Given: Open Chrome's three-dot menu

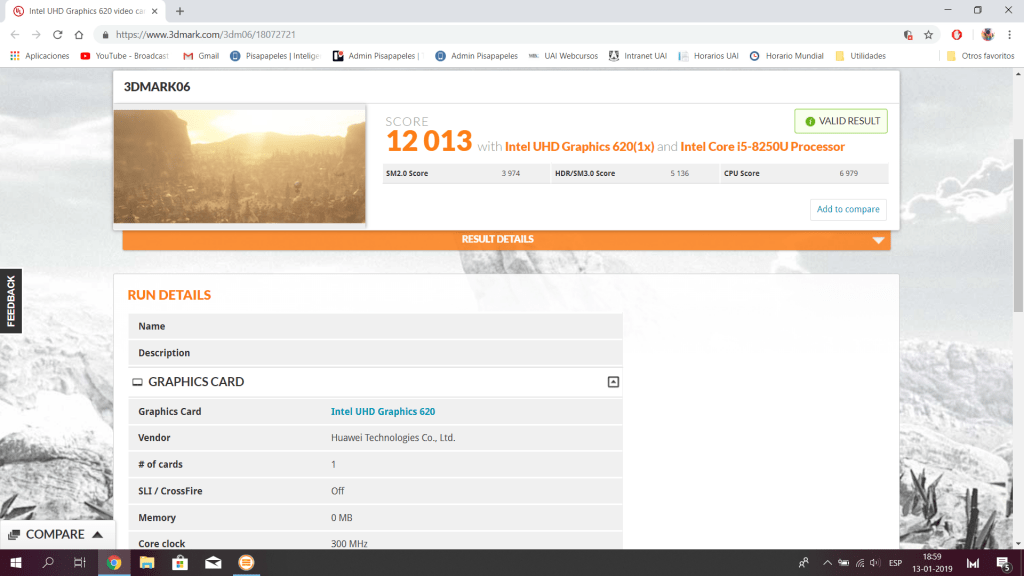Looking at the screenshot, I should tap(1010, 34).
